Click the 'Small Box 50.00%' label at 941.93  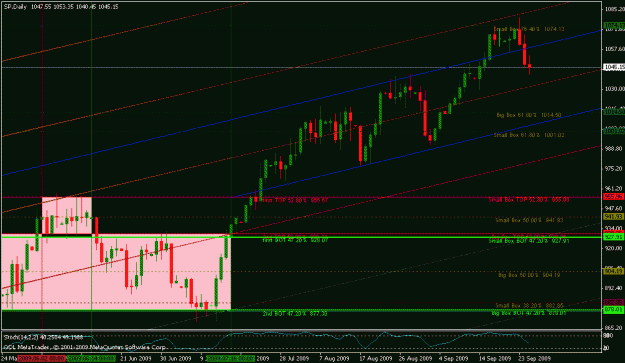[529, 220]
